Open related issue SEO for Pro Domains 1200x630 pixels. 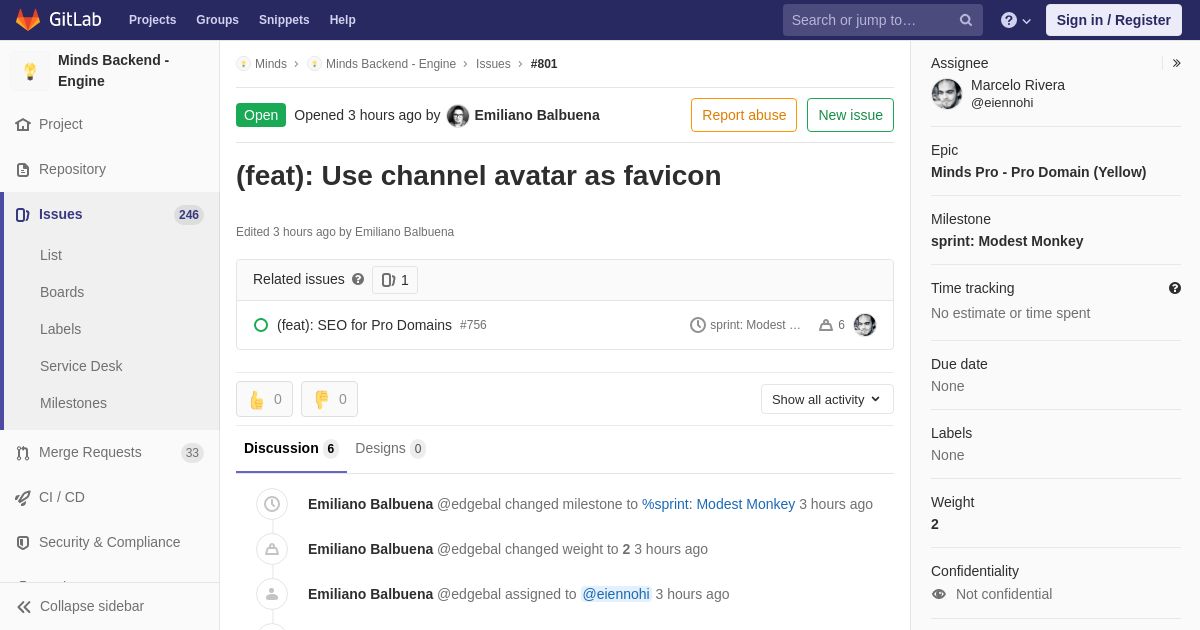point(364,325)
